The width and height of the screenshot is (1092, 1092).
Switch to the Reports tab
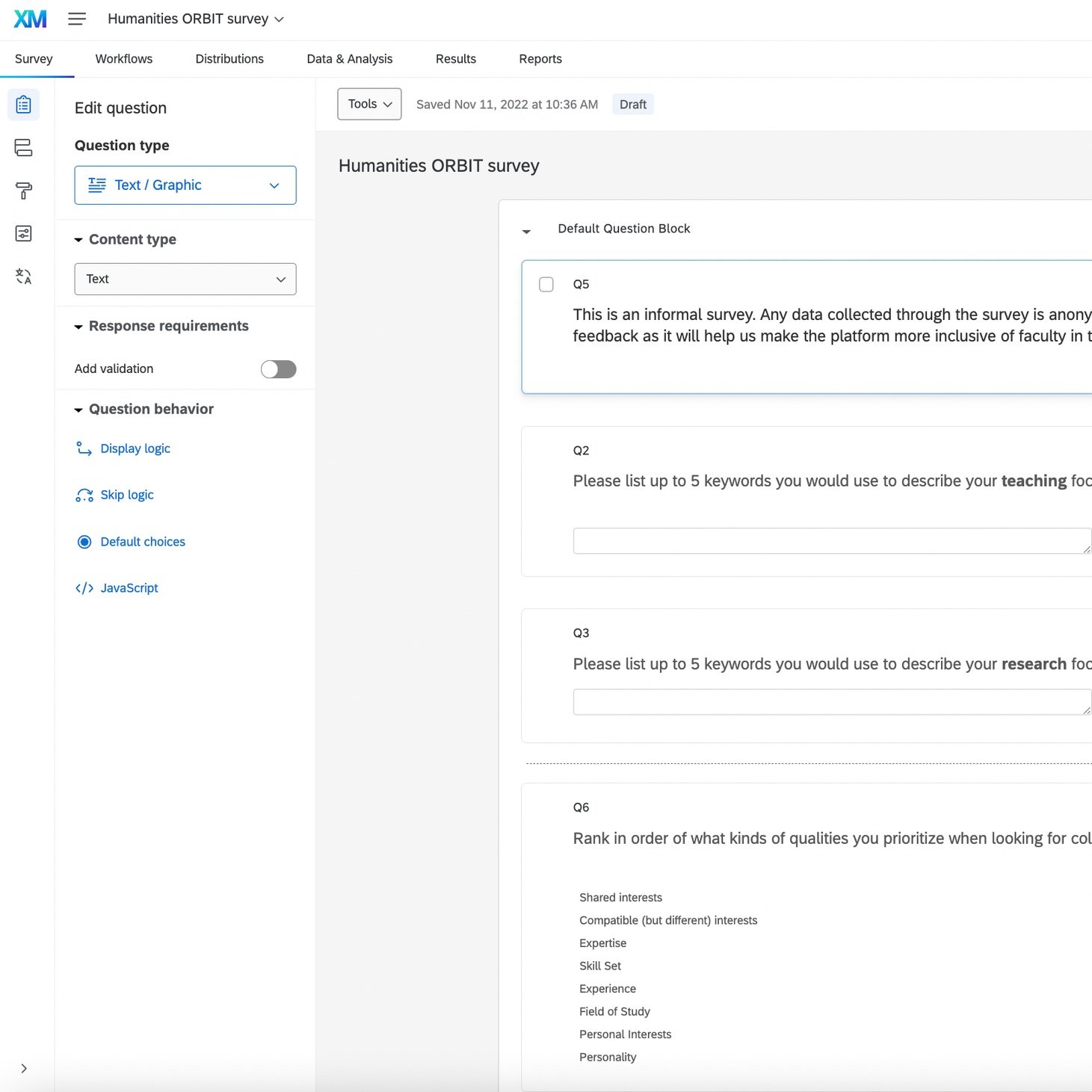tap(540, 59)
